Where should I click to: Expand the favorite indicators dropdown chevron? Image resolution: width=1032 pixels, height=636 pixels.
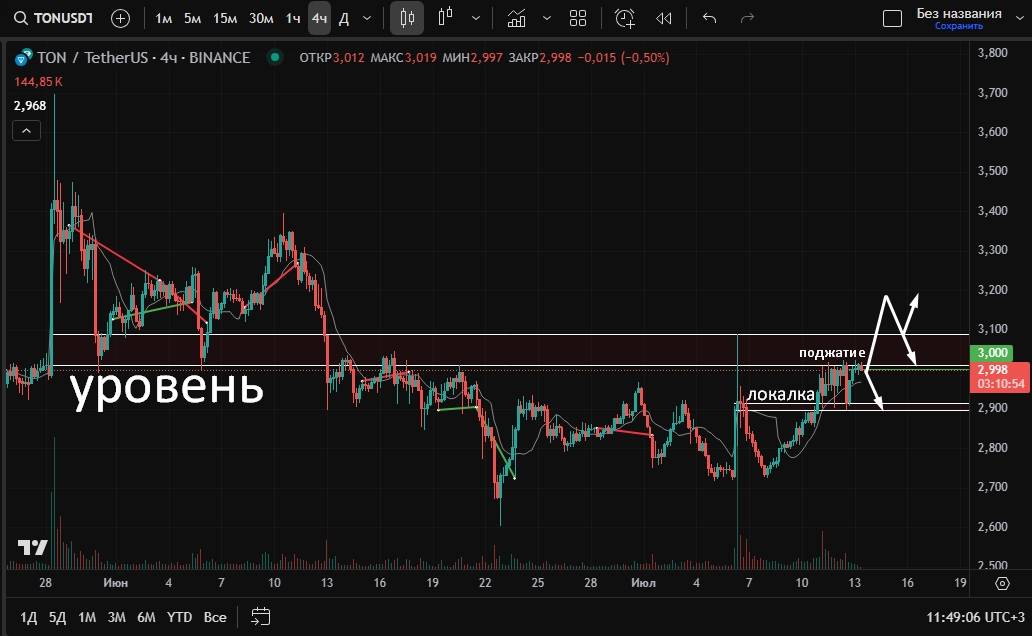(546, 18)
